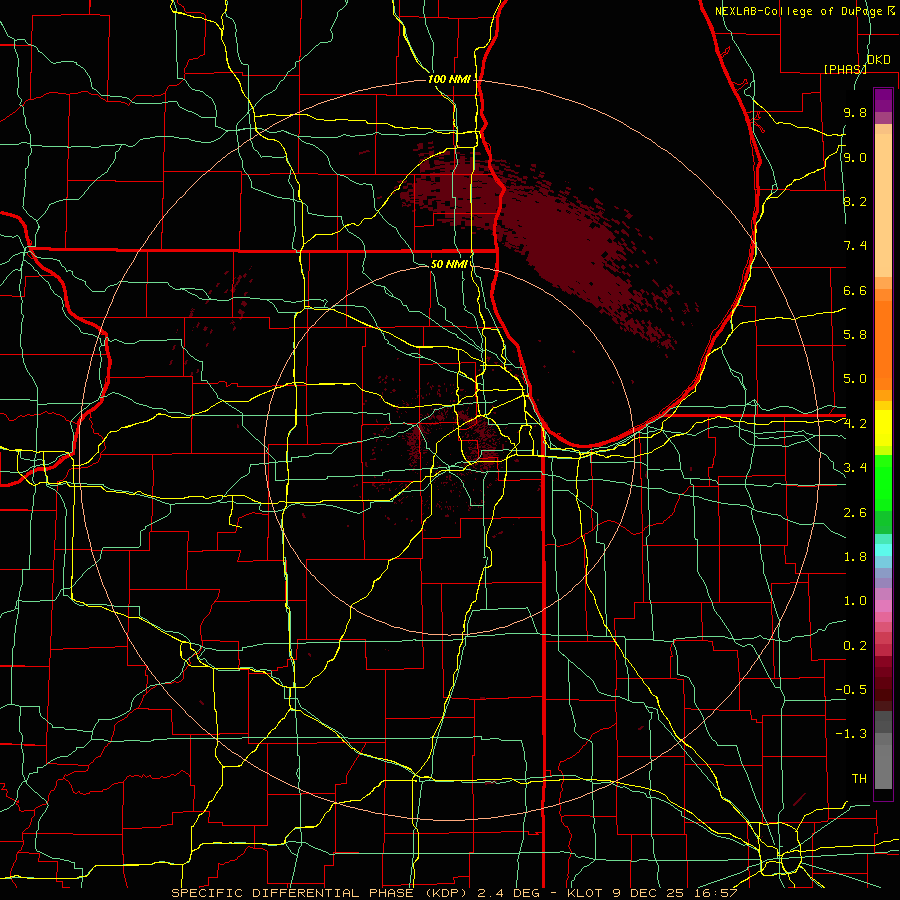Pick the purple band atop the color bar
900x900 pixels.
point(883,100)
